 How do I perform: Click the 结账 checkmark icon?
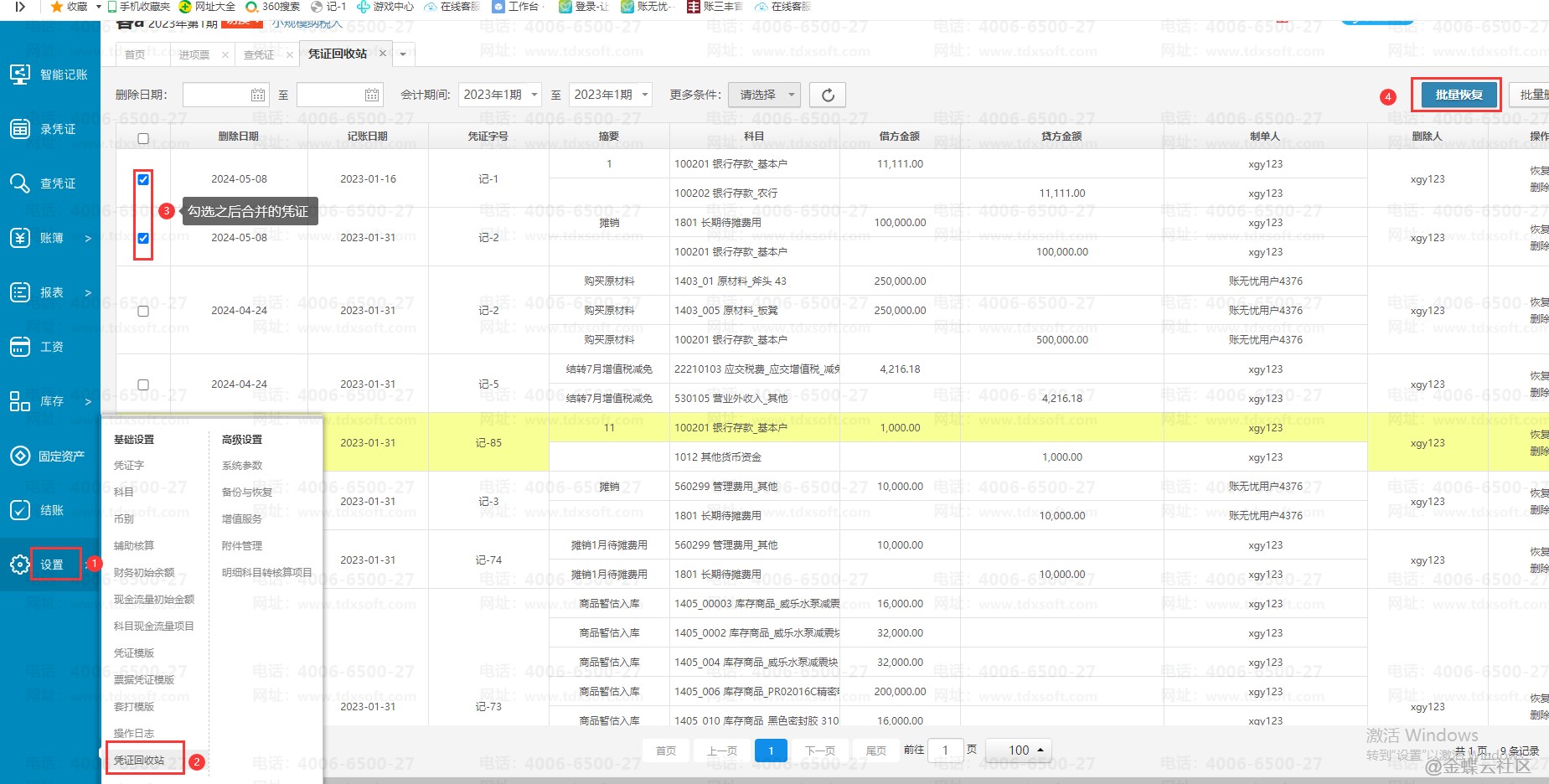(x=20, y=510)
